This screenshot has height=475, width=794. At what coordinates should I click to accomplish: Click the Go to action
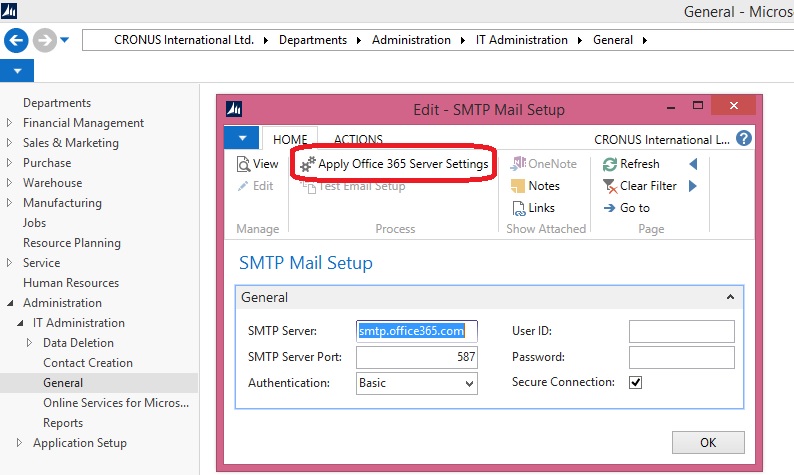click(626, 208)
